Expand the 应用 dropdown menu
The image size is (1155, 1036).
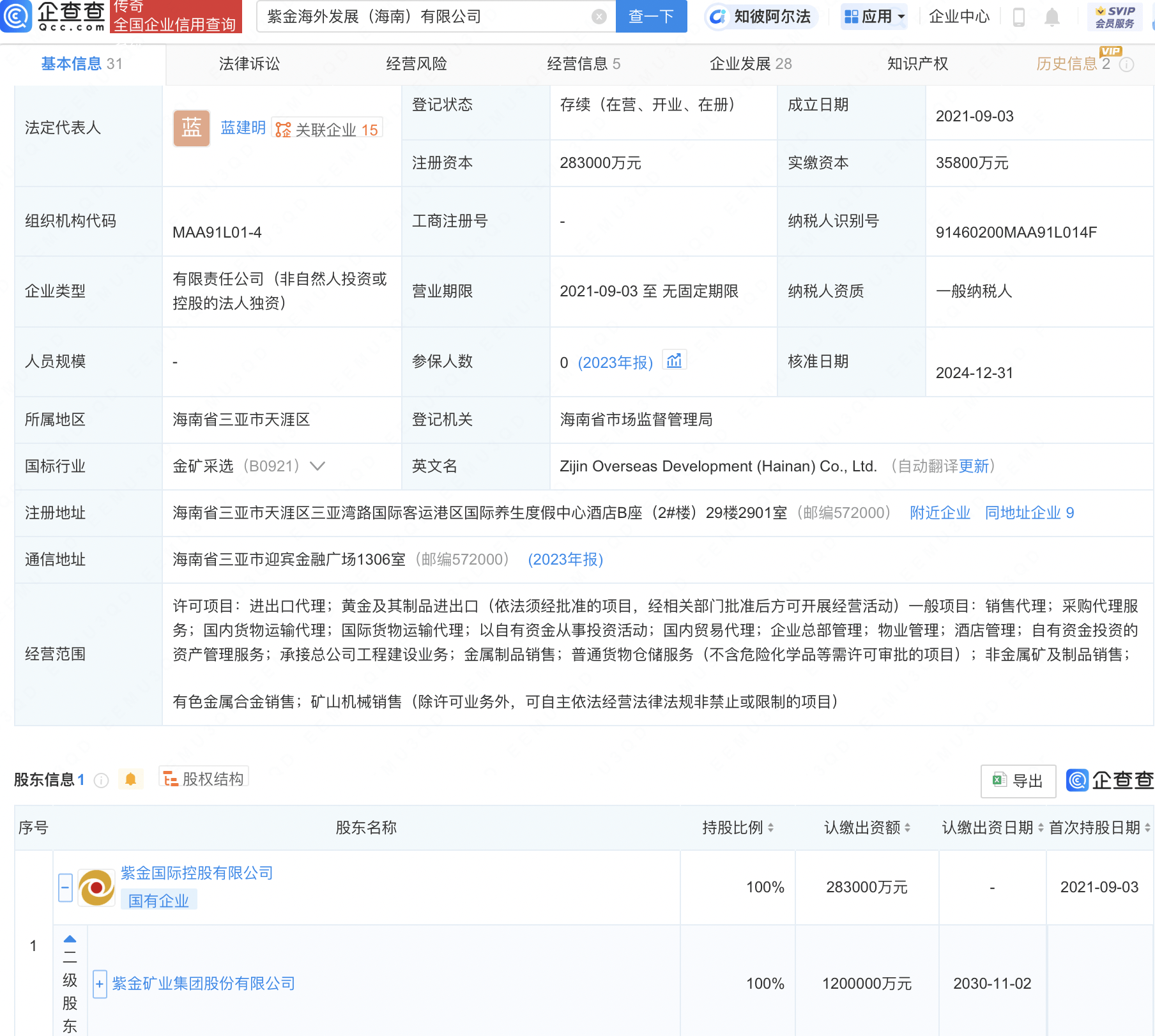tap(875, 17)
